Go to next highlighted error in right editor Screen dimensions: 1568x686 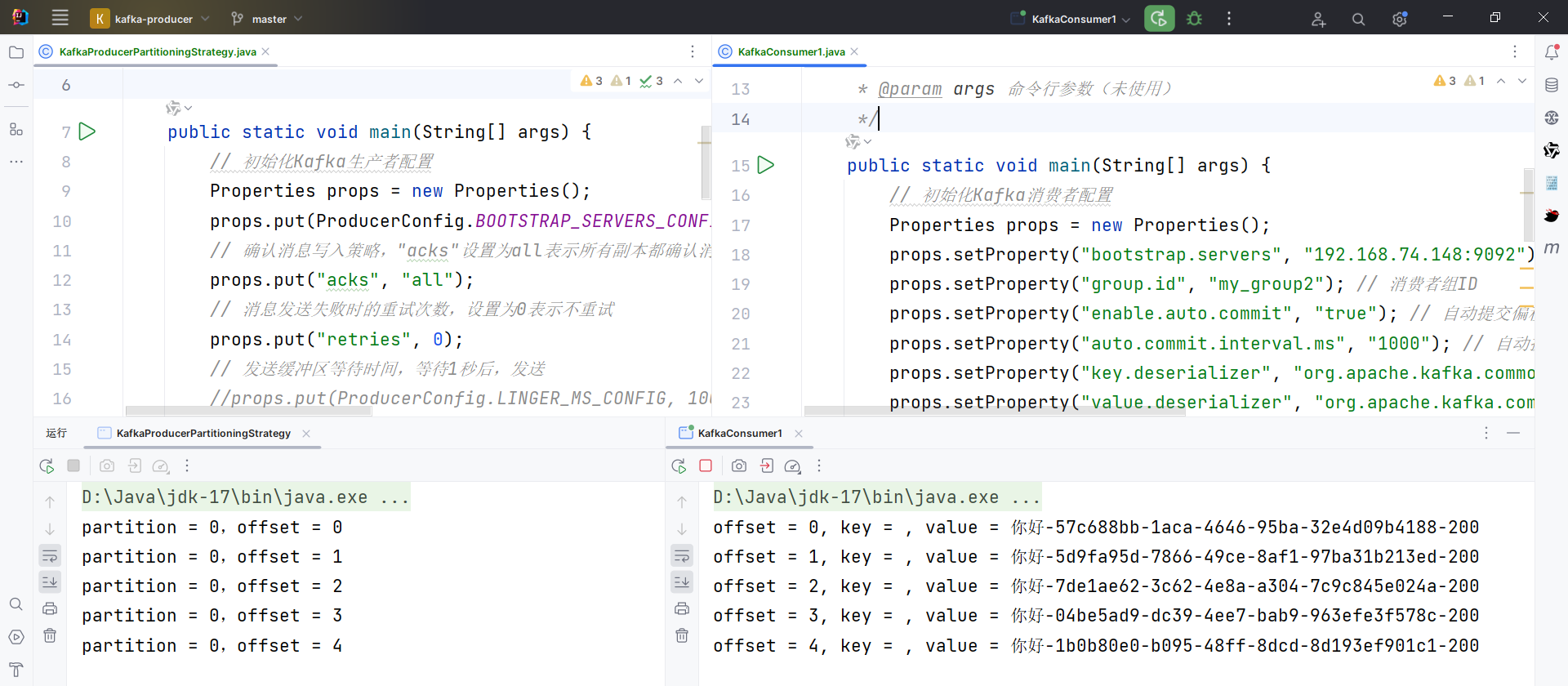click(1522, 81)
